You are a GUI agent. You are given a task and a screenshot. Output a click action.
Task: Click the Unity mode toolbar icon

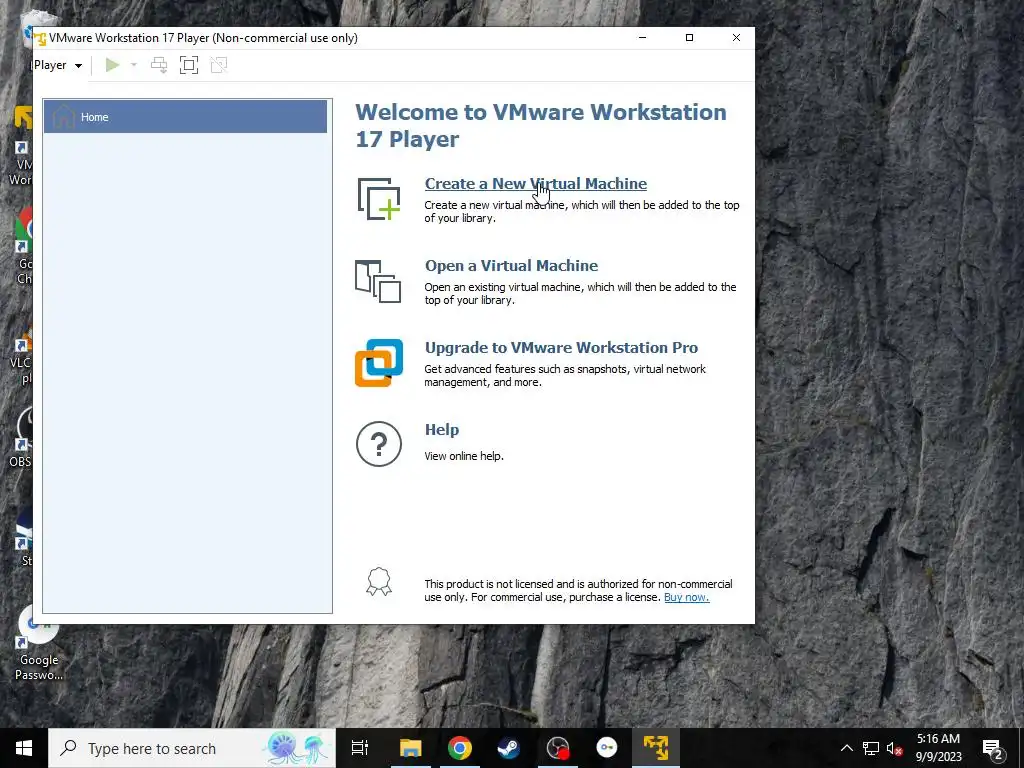(219, 65)
